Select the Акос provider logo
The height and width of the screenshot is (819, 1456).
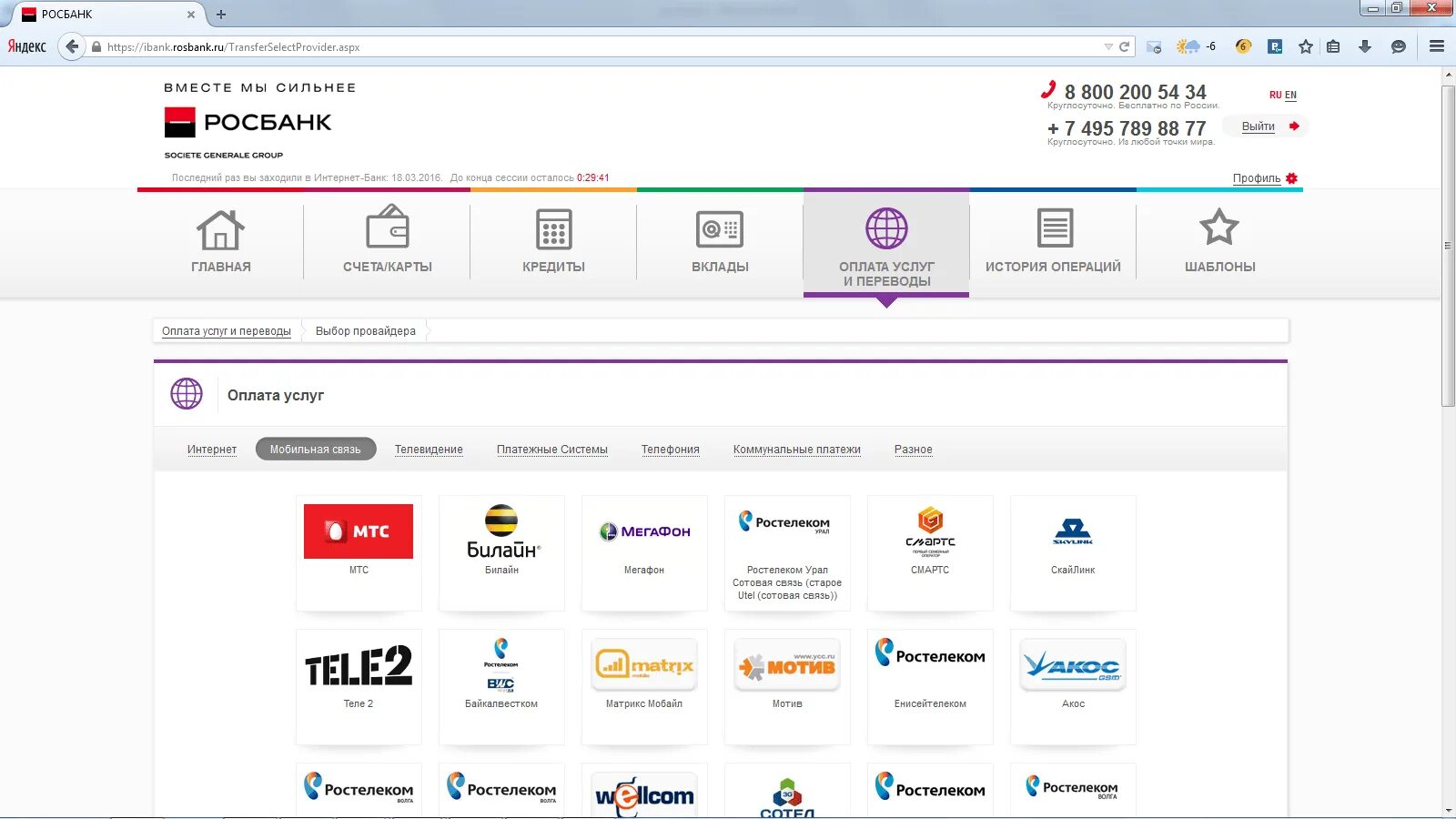pos(1073,665)
